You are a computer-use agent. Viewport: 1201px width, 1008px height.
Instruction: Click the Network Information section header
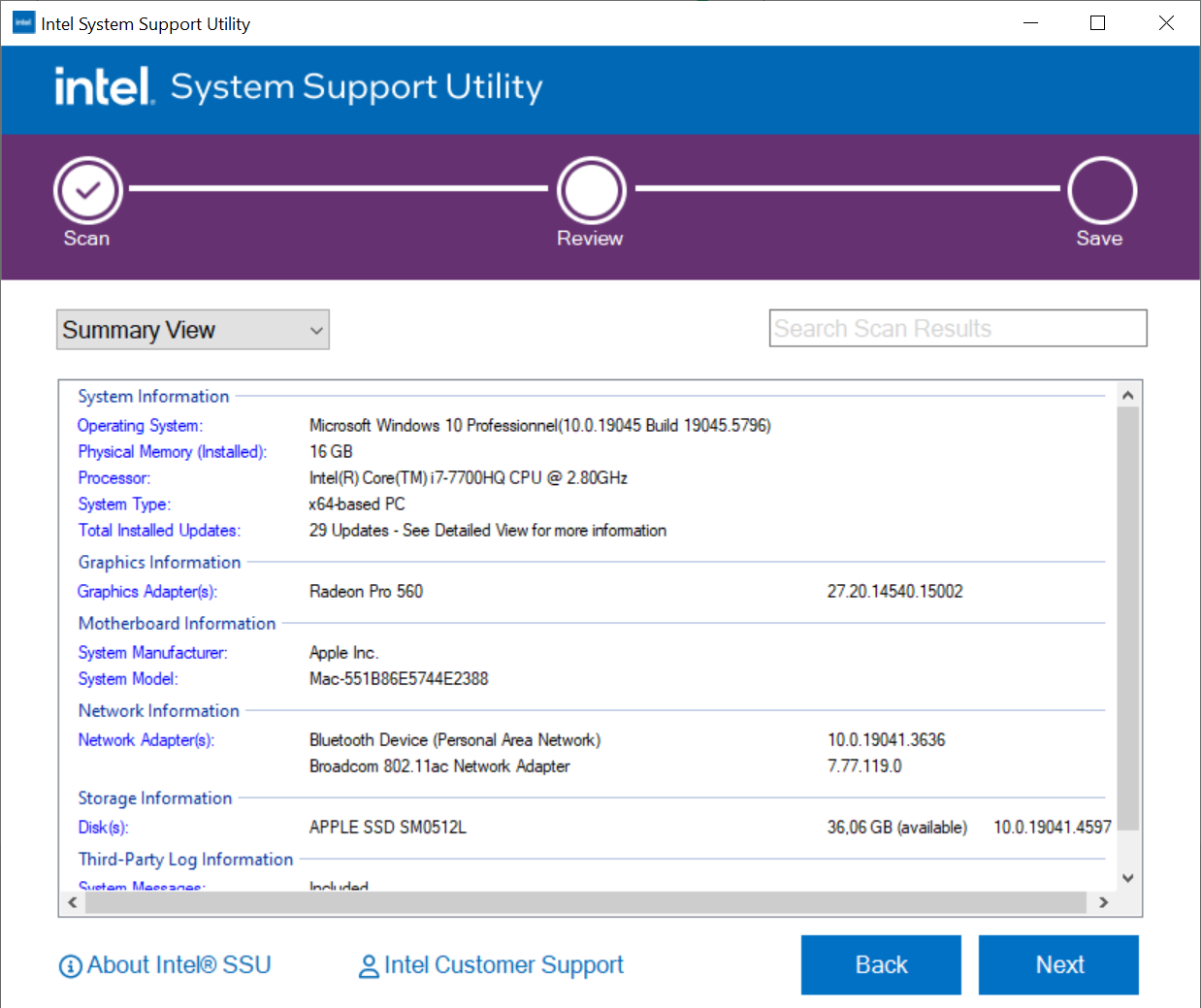tap(158, 711)
